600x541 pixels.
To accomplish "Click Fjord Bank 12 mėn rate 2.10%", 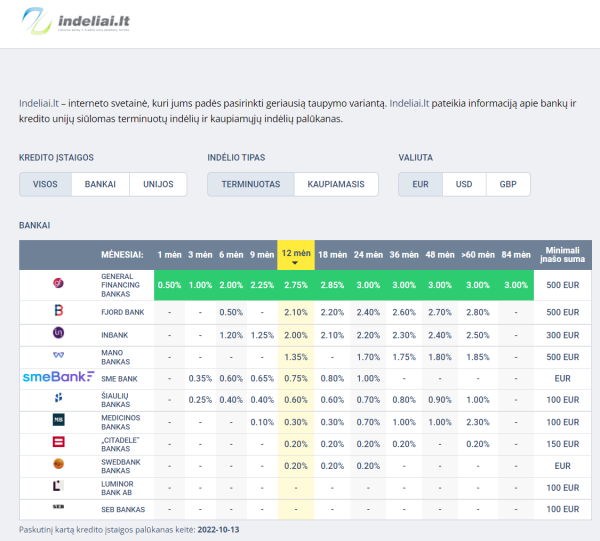I will tap(296, 312).
